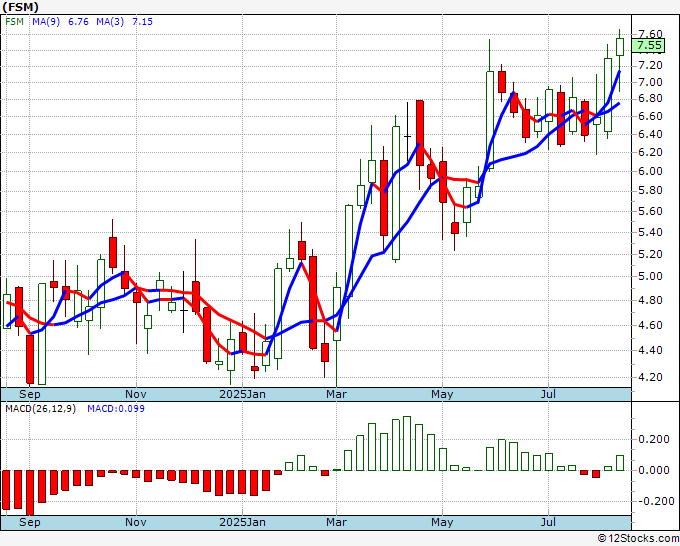Select the FSM ticker legend label
This screenshot has height=546, width=680.
tap(14, 22)
